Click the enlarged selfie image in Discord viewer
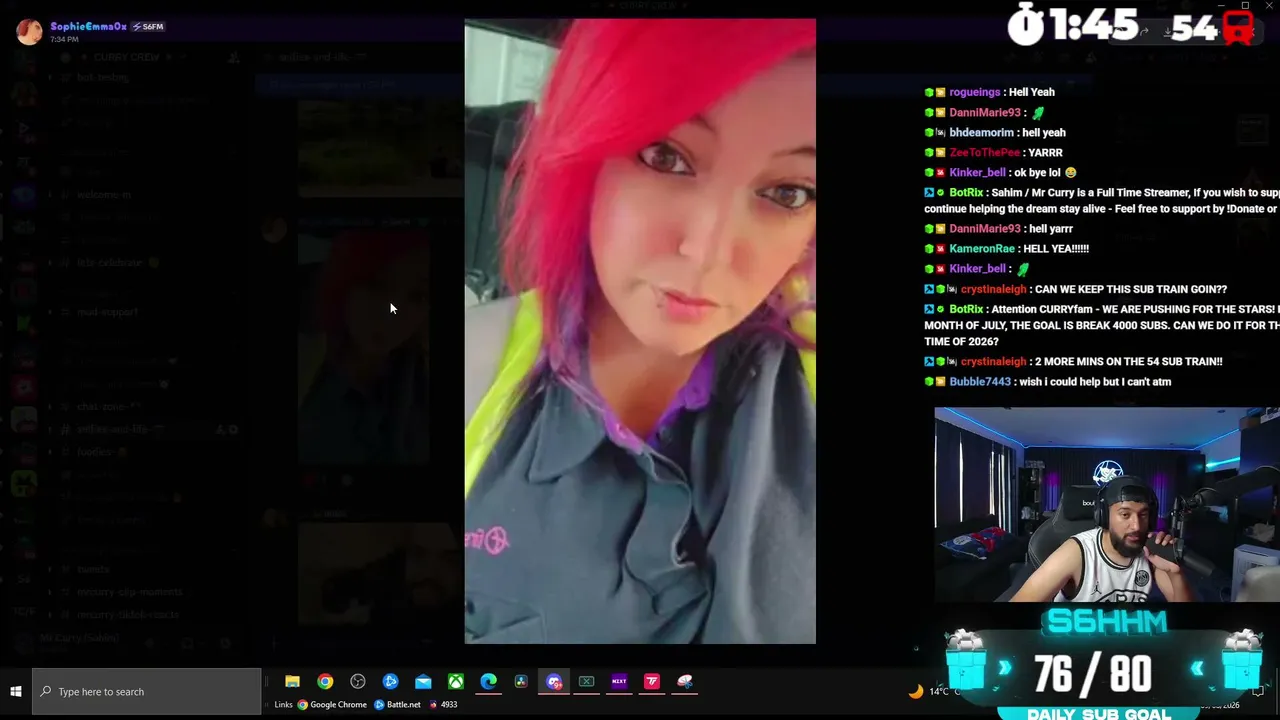This screenshot has height=720, width=1280. [x=640, y=331]
